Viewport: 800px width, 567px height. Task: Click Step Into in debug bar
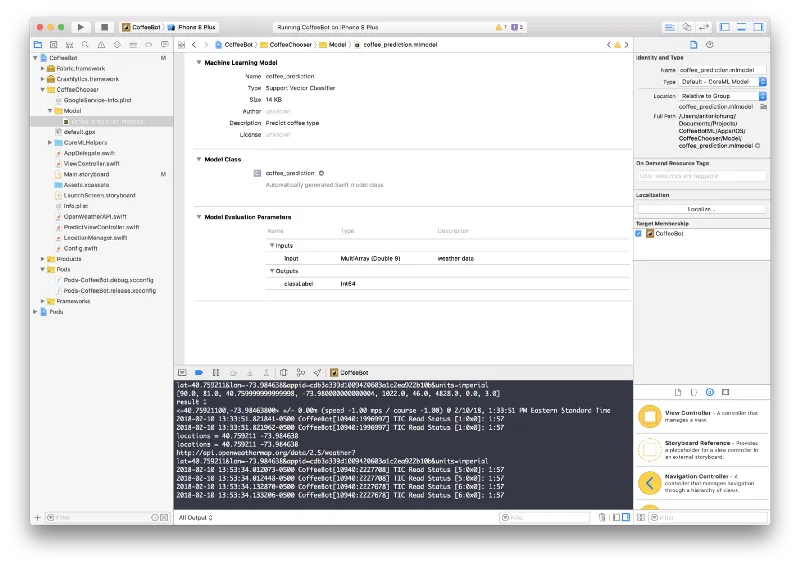250,373
